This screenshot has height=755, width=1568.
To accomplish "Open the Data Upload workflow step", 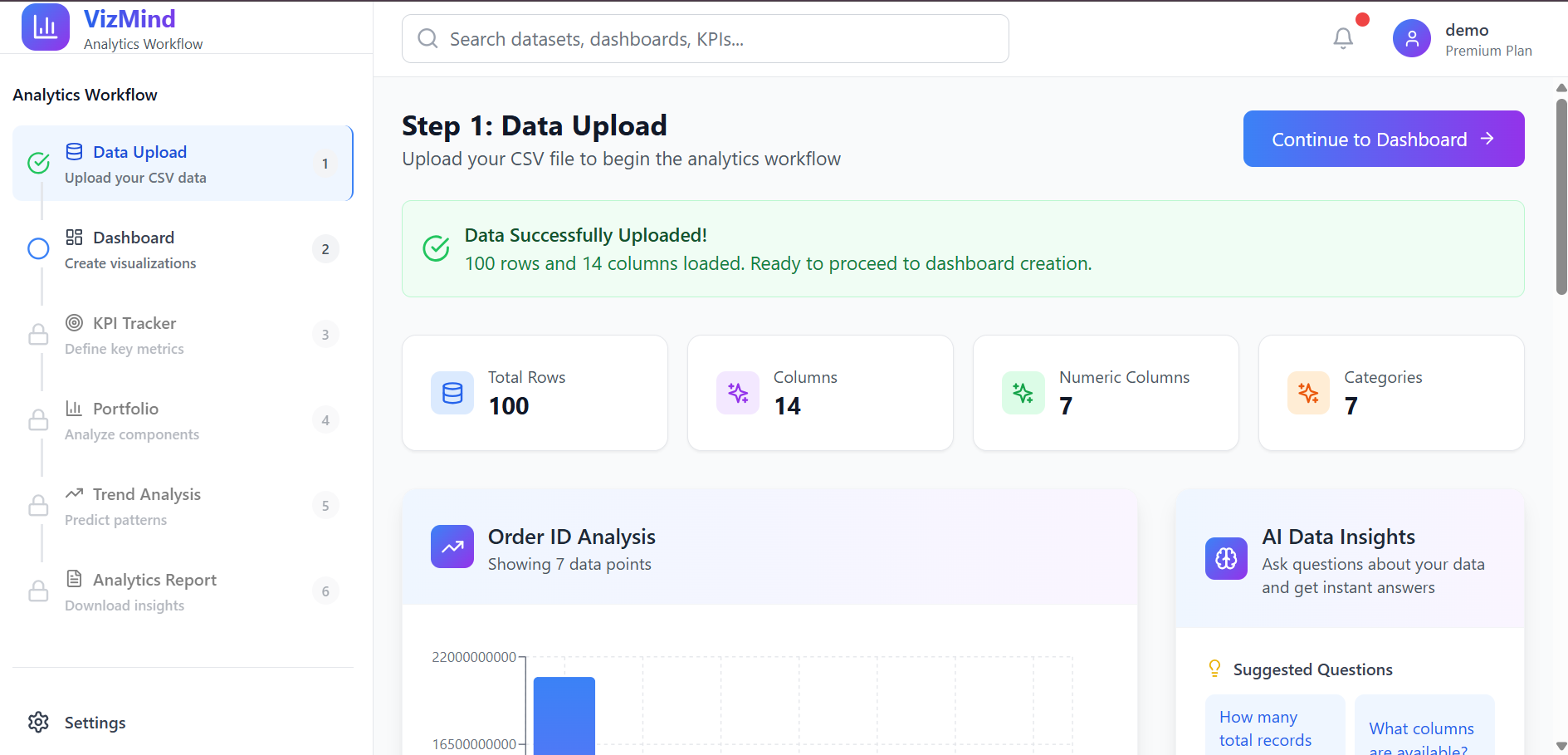I will [183, 164].
